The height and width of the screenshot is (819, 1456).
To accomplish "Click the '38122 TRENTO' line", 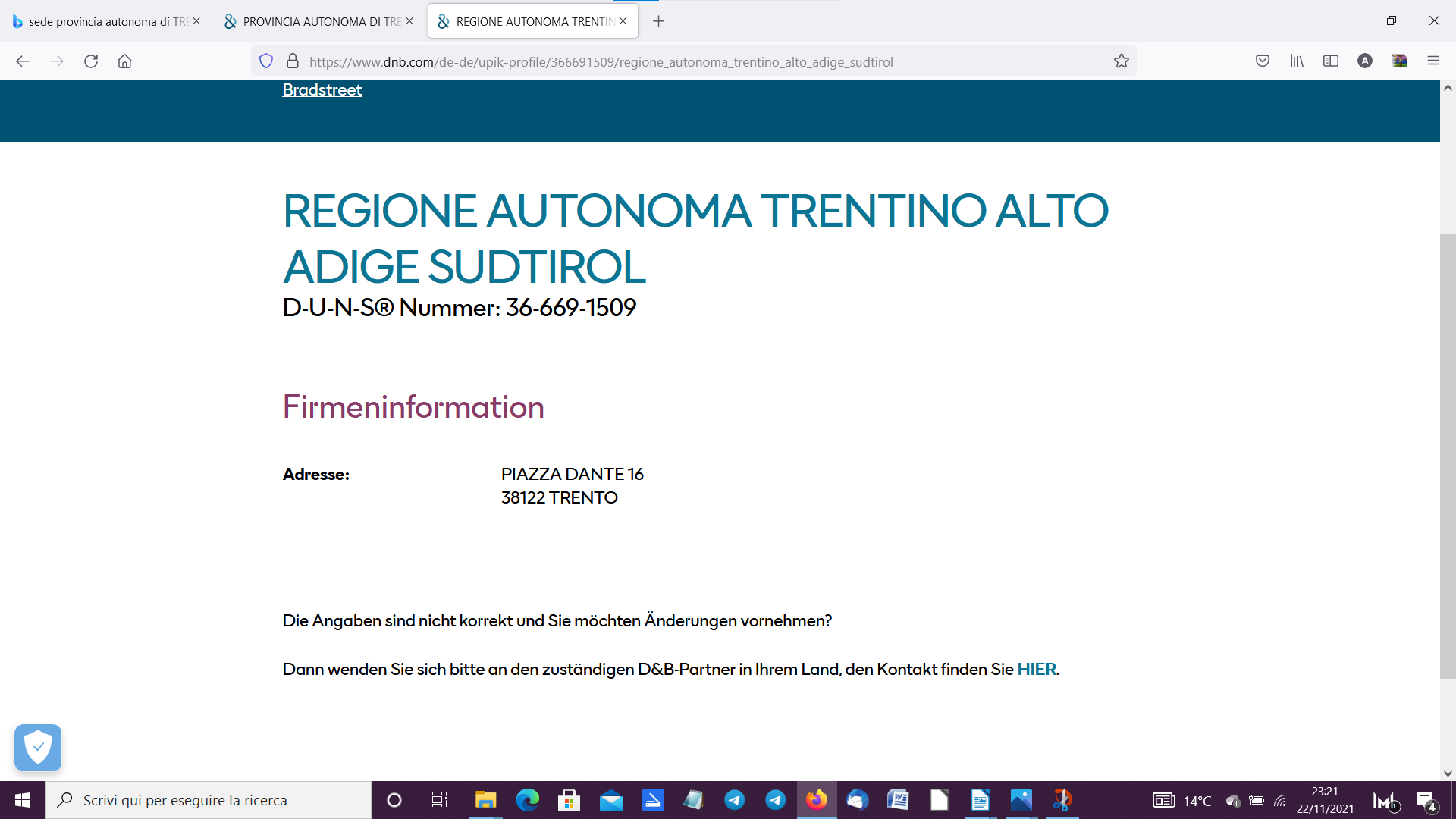I will (560, 498).
